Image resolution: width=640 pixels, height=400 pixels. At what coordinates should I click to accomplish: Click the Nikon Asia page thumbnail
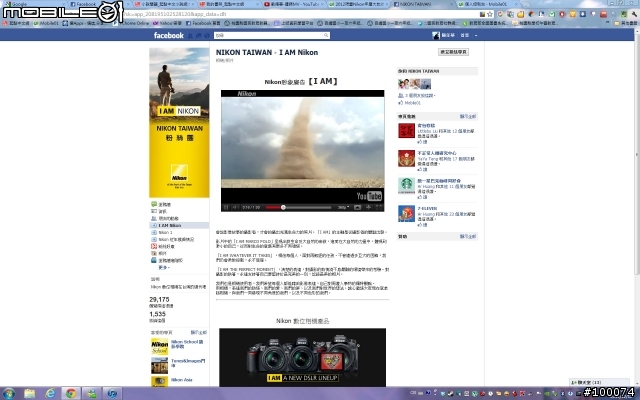[x=159, y=381]
